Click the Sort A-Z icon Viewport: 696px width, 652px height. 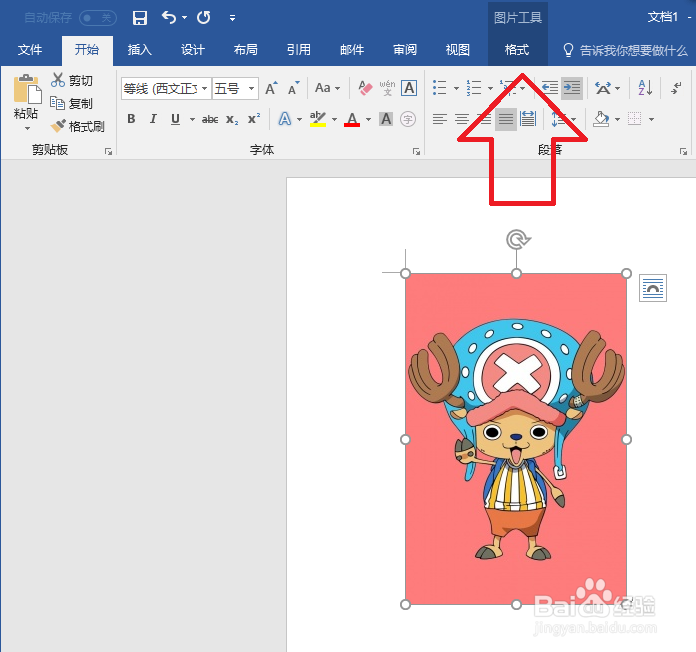tap(645, 87)
